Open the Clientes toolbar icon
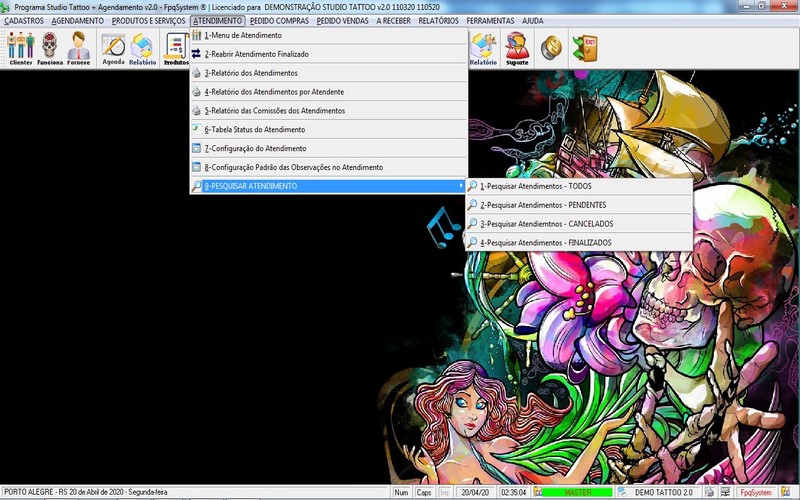This screenshot has height=500, width=800. point(21,48)
